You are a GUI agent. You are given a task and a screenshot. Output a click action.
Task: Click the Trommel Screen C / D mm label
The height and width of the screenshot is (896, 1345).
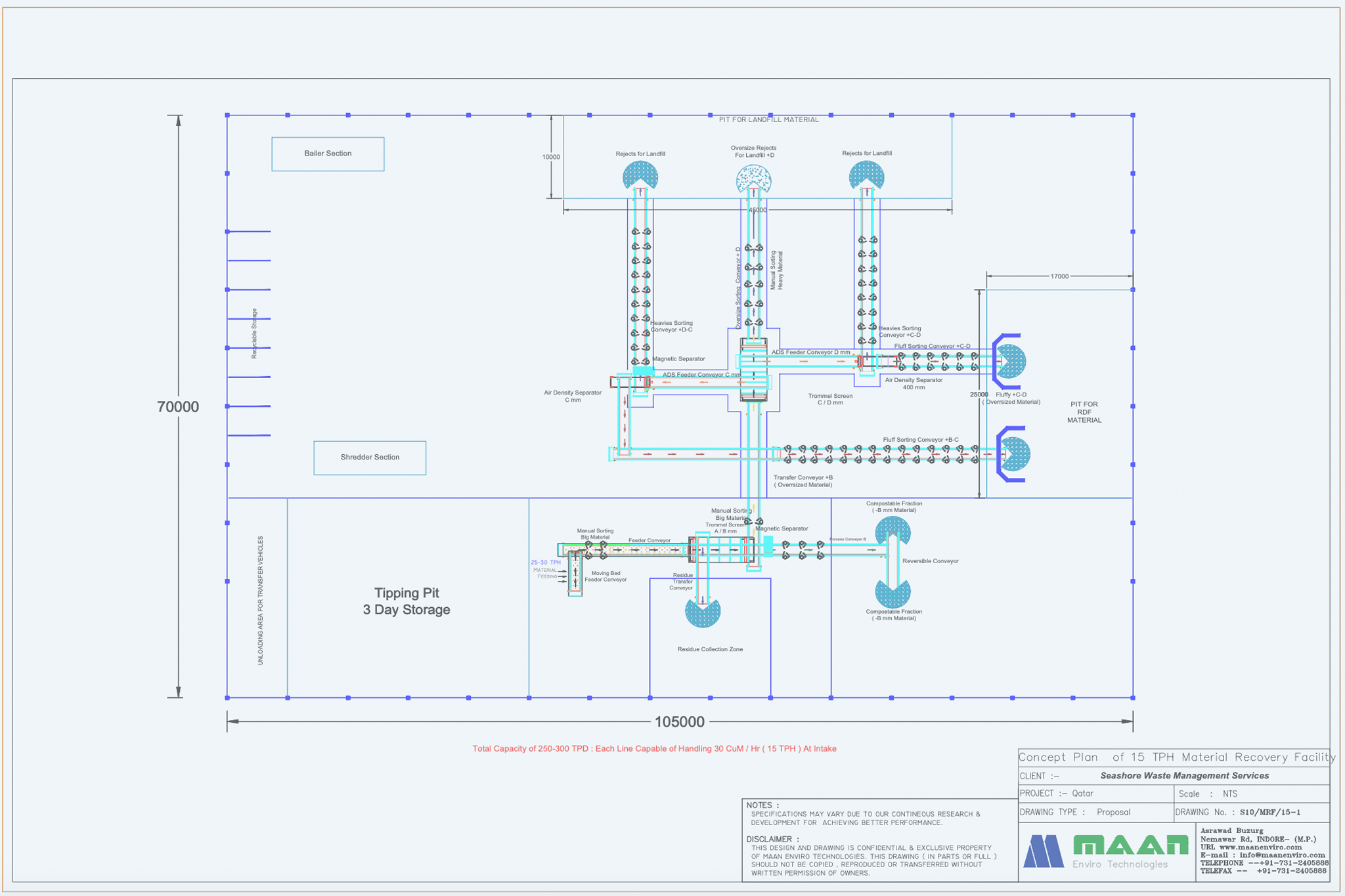(830, 399)
